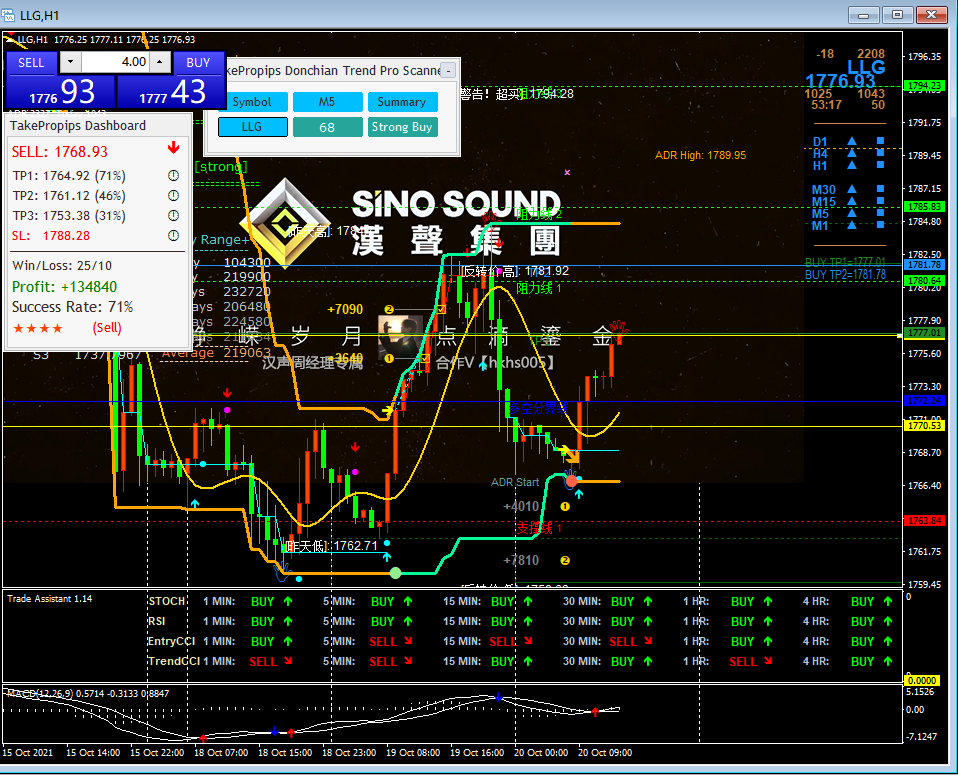The width and height of the screenshot is (958, 775).
Task: Click the M5 up-triangle trend icon
Action: 852,213
